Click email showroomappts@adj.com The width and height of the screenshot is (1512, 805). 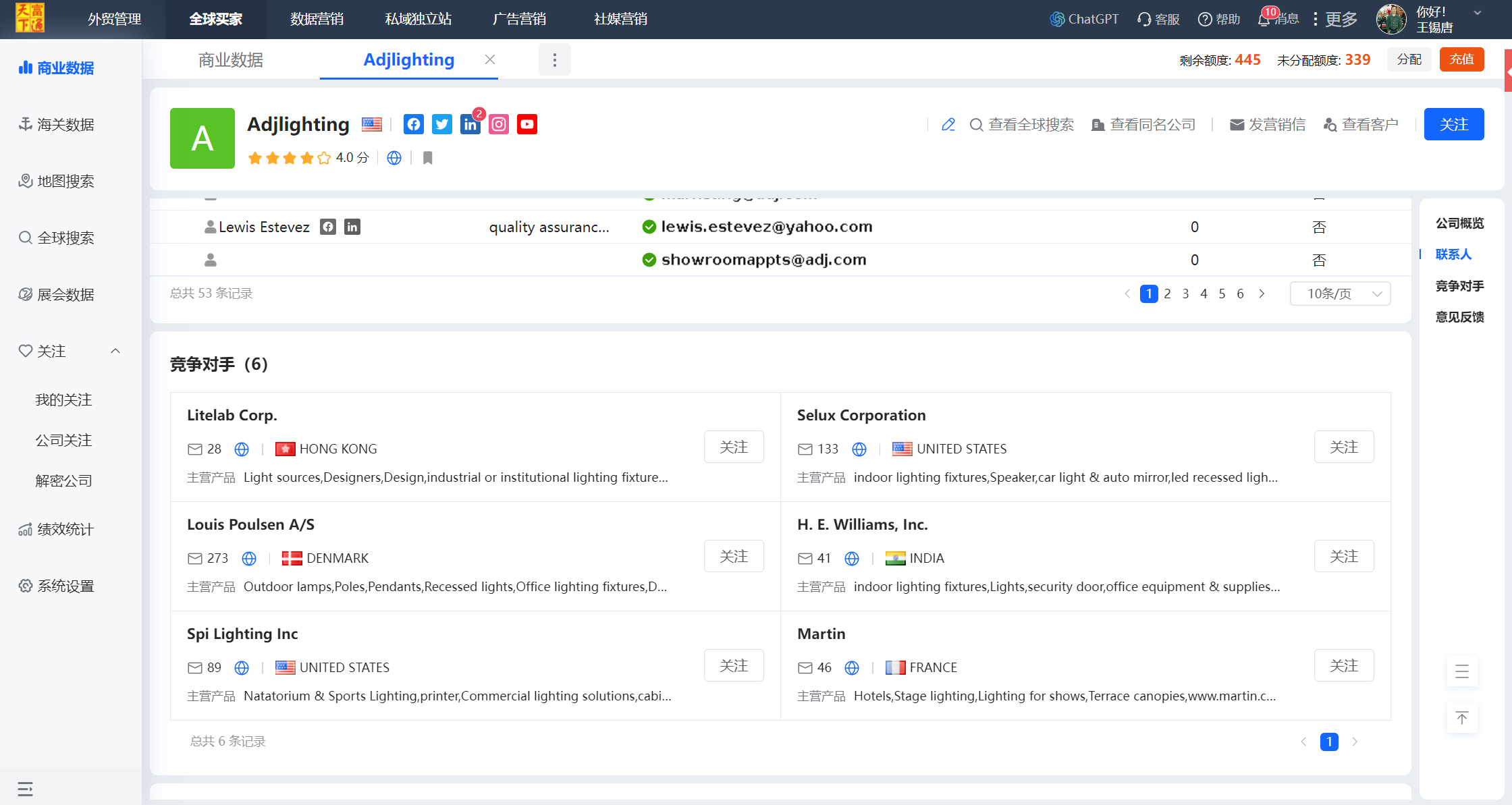click(764, 260)
